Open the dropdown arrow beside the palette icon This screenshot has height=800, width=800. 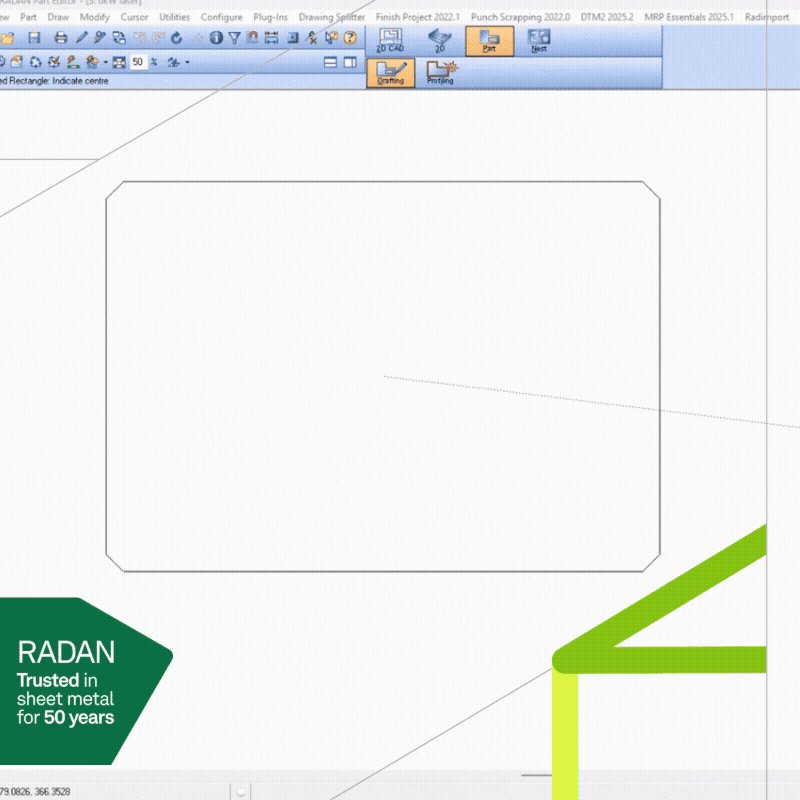[106, 63]
